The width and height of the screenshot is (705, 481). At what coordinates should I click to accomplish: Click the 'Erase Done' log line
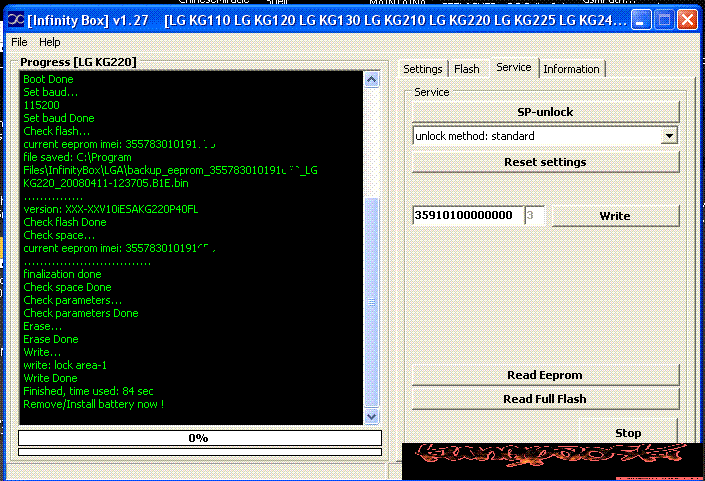[51, 339]
